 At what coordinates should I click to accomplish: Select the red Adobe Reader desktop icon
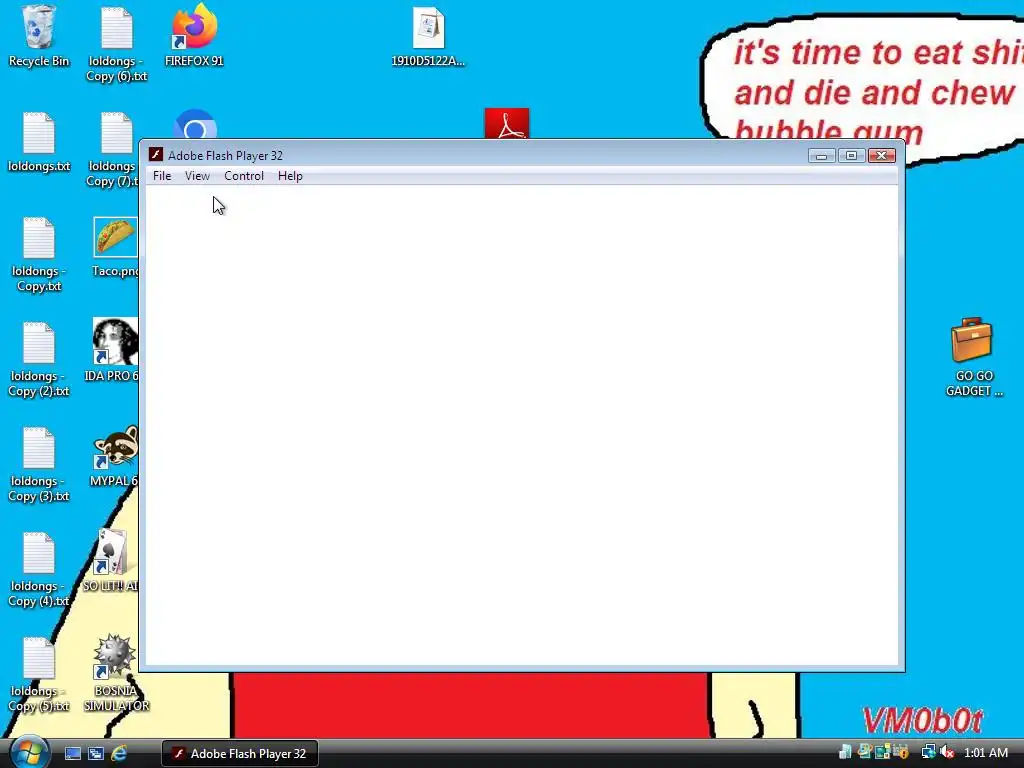point(507,123)
